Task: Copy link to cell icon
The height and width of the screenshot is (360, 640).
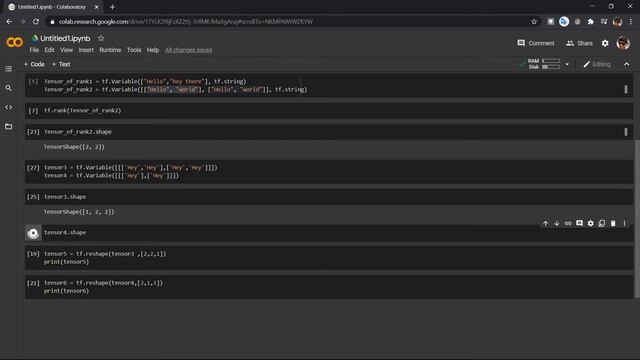Action: (568, 223)
